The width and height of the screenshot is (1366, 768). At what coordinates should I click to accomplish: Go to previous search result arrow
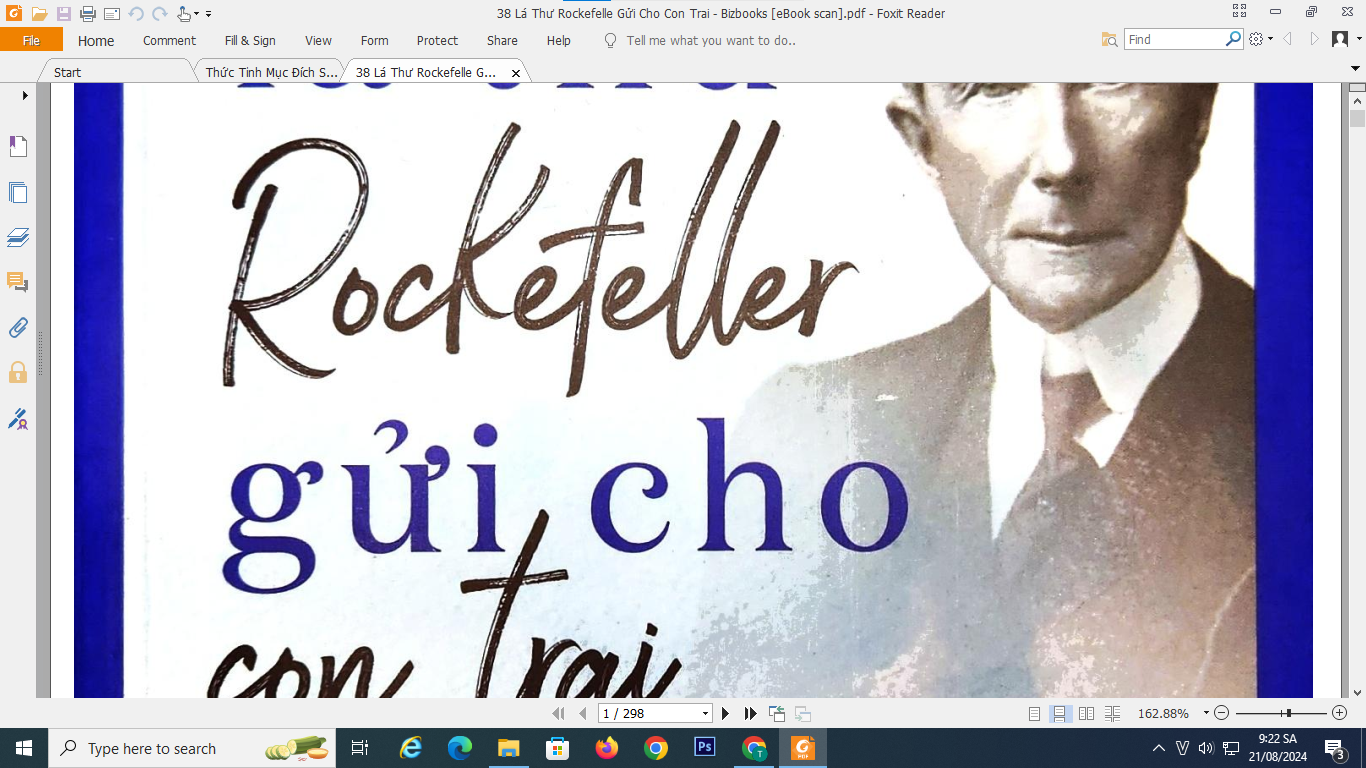(1288, 39)
